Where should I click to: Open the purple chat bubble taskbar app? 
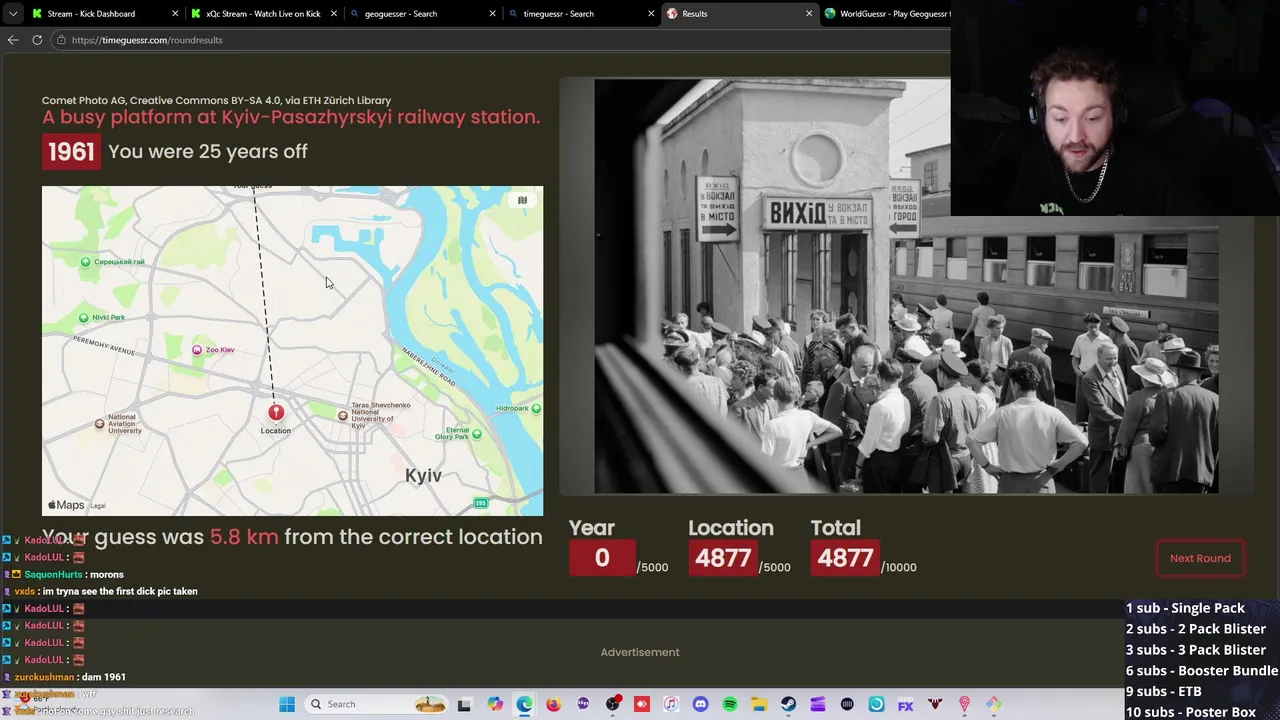(583, 704)
